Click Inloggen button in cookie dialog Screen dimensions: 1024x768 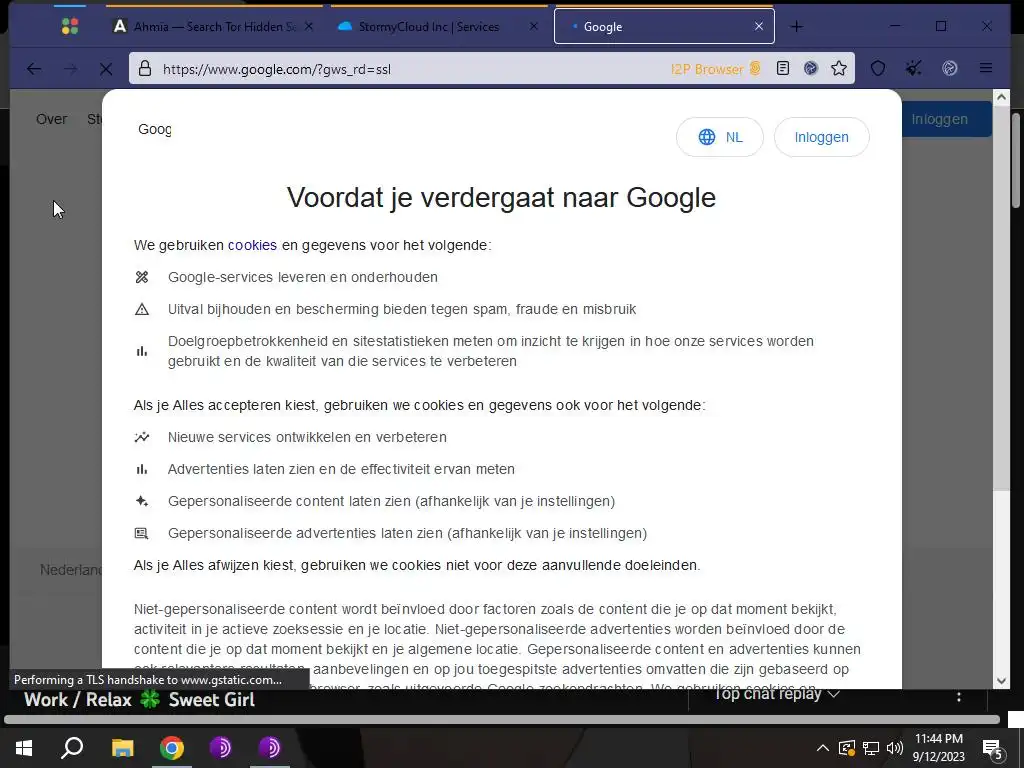[x=822, y=137]
